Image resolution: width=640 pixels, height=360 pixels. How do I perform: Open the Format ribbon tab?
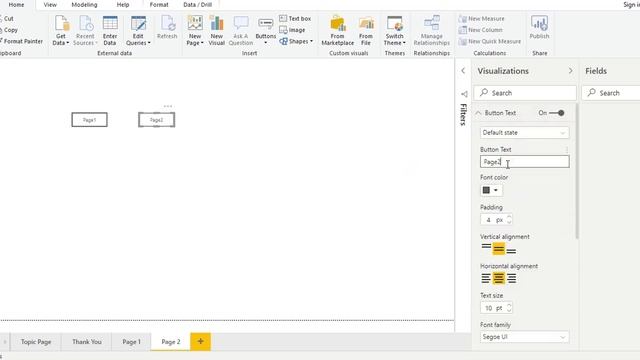click(159, 5)
